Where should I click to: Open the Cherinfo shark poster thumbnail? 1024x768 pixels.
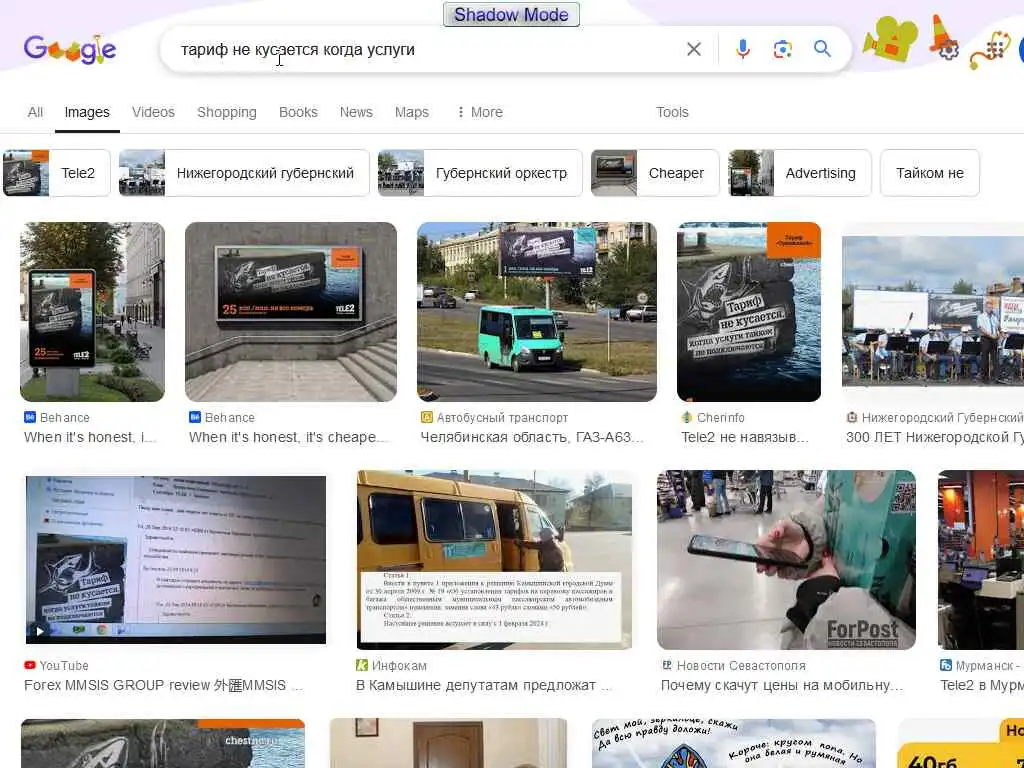(x=748, y=312)
